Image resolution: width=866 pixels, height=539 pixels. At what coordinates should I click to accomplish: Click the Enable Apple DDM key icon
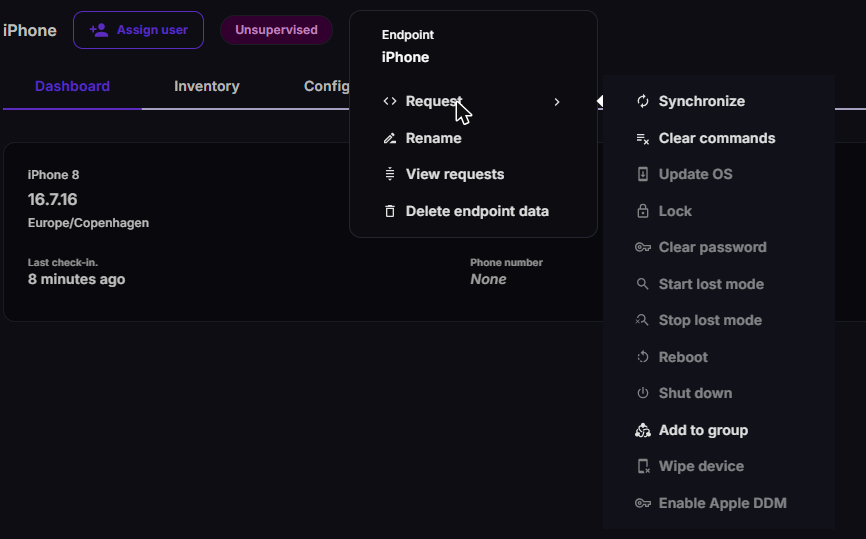pos(642,503)
